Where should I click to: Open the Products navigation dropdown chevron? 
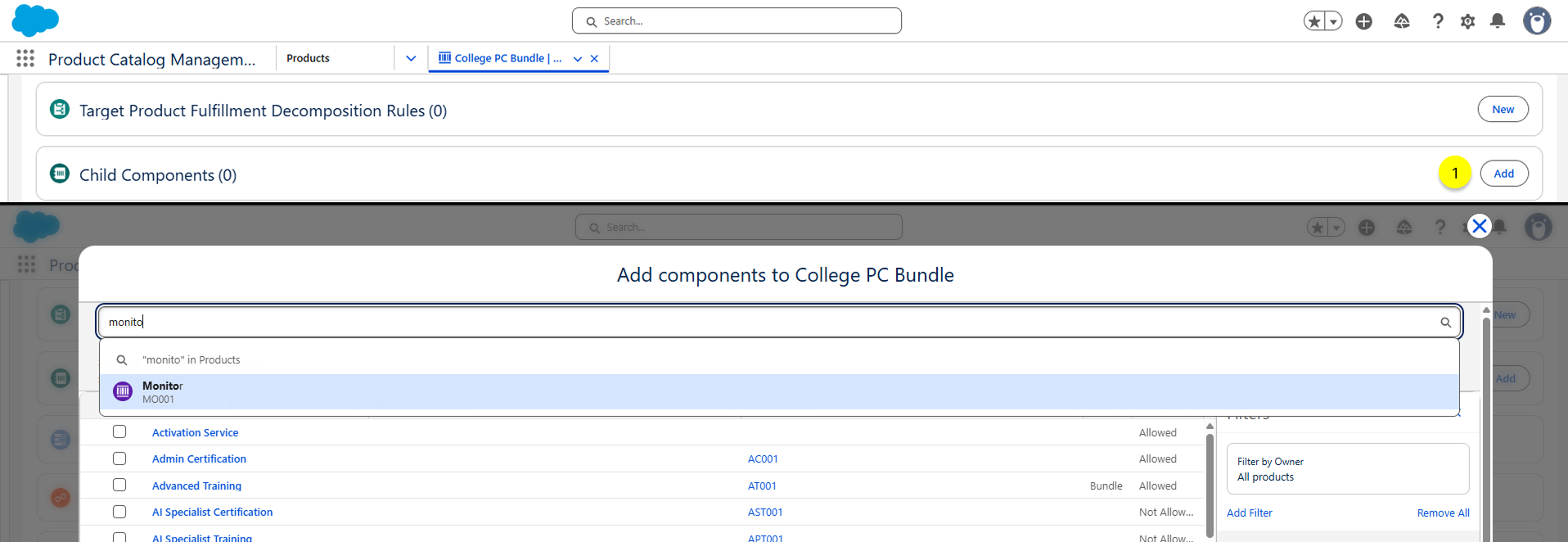[411, 58]
